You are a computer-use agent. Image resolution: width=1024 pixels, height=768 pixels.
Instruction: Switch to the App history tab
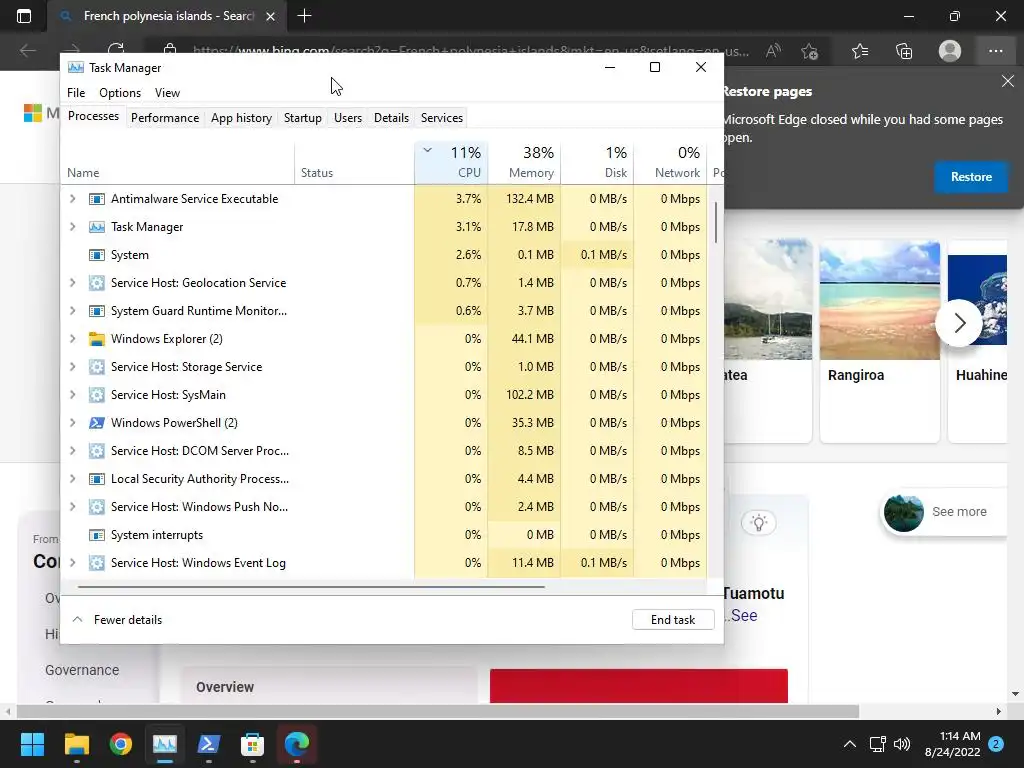pos(241,118)
